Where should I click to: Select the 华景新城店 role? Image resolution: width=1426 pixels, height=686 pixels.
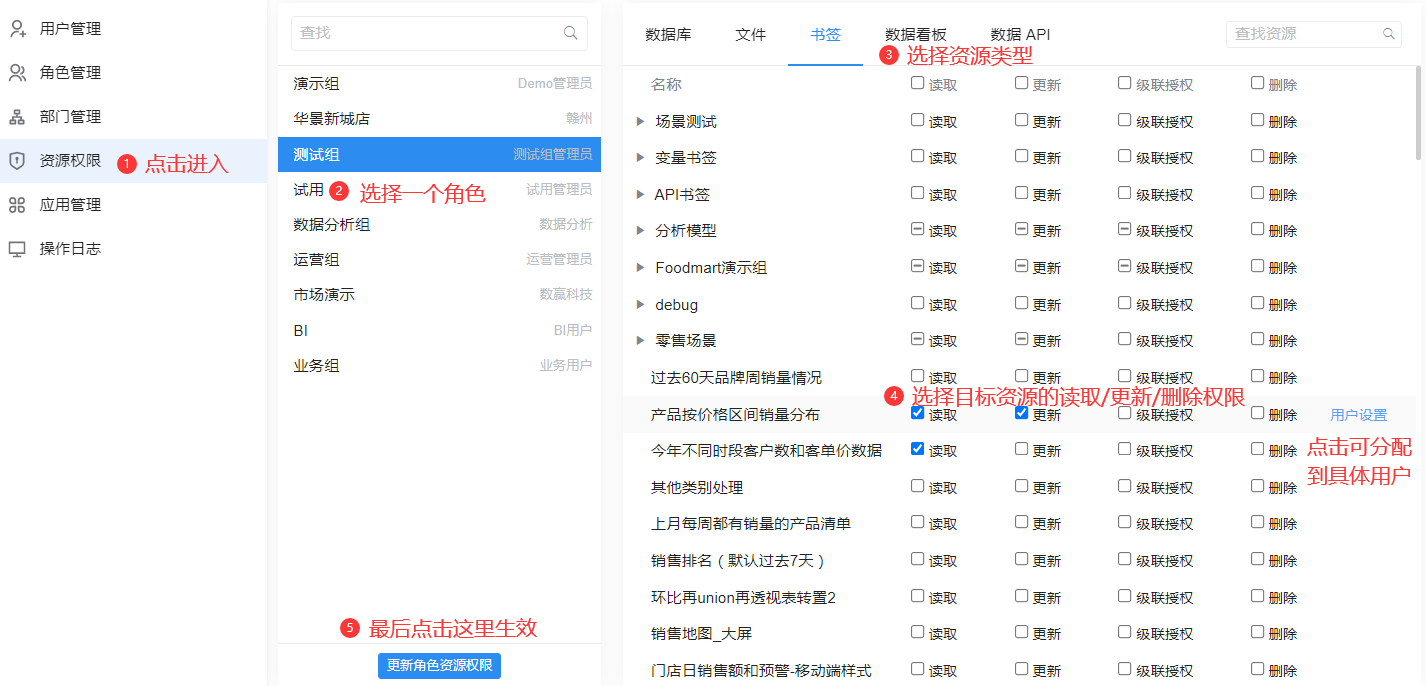point(439,119)
